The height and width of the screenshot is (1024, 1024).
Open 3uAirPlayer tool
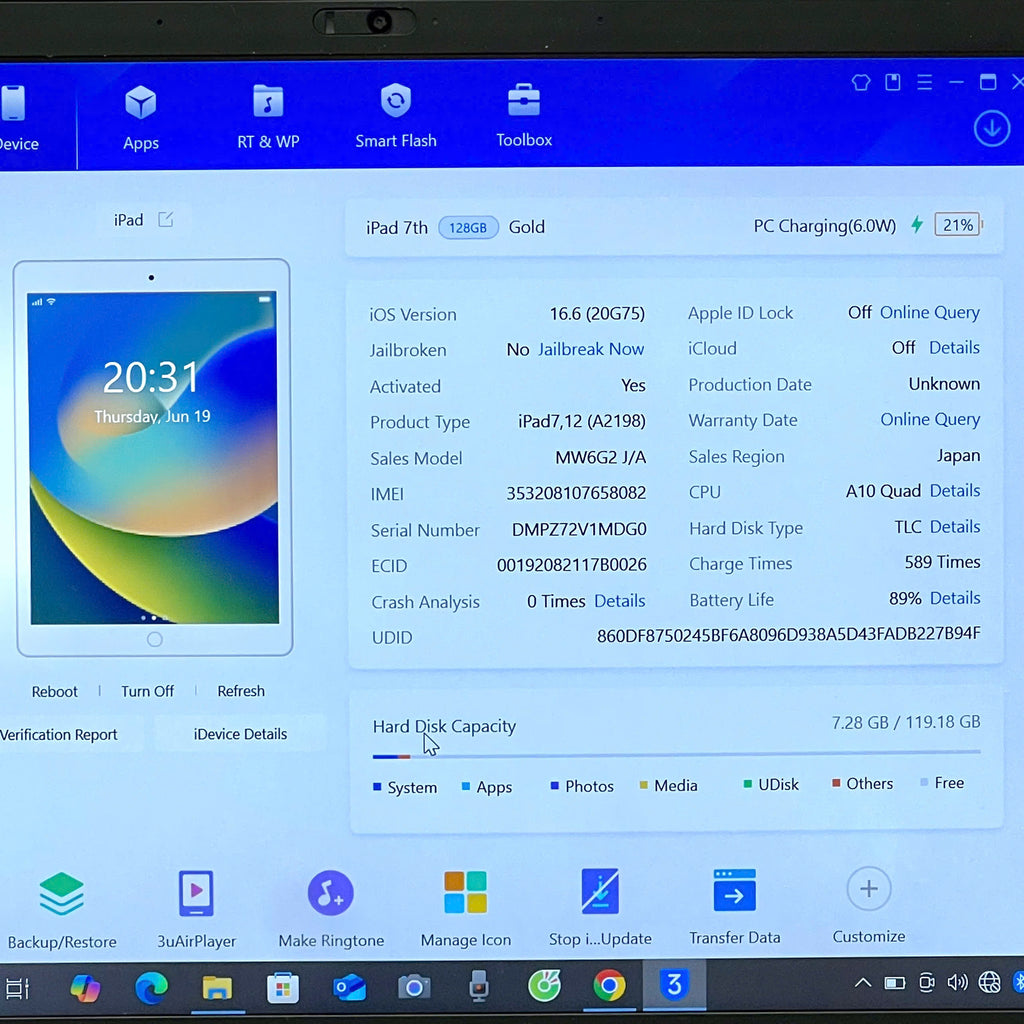pos(196,893)
